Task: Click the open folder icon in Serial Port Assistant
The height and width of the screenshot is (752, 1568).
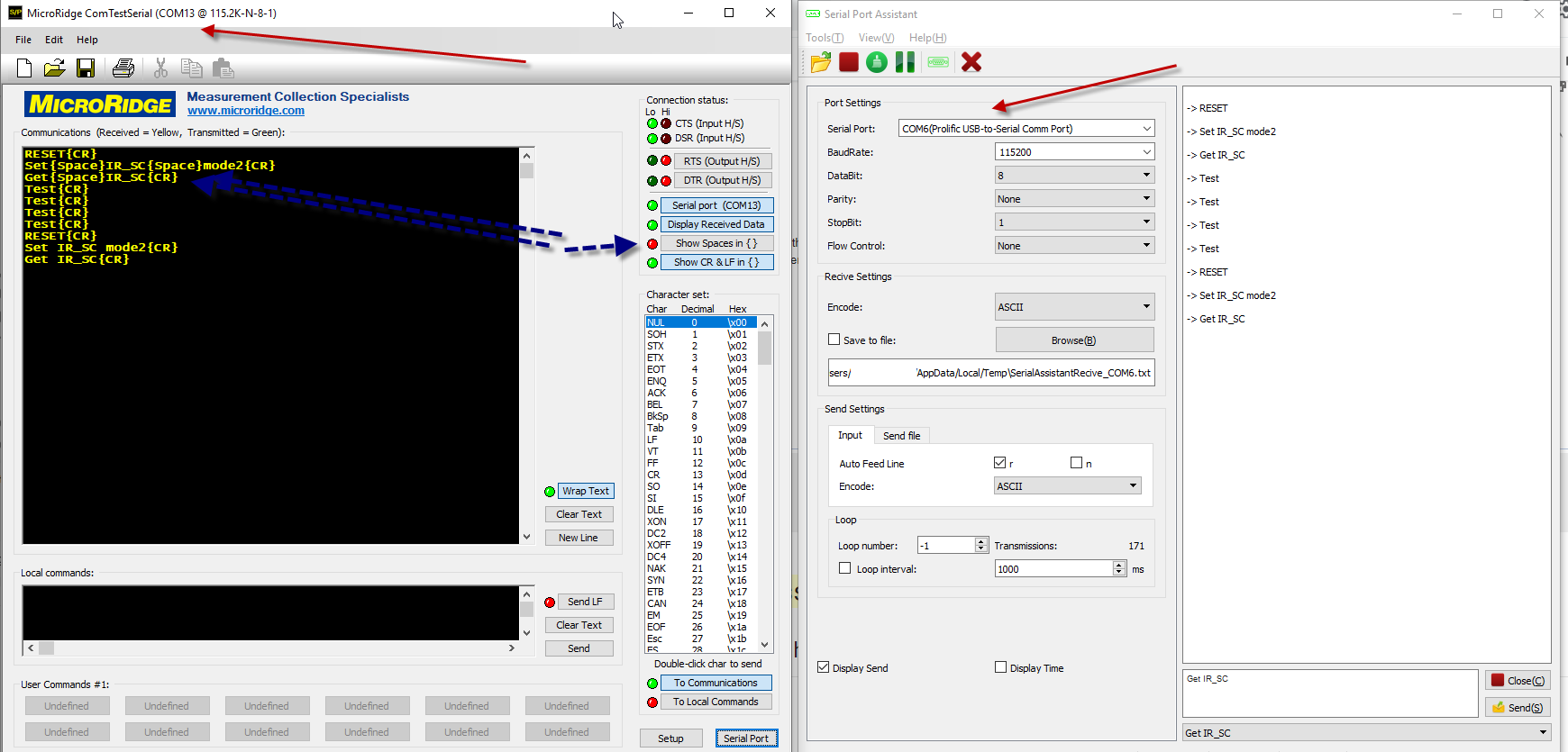Action: click(x=821, y=62)
